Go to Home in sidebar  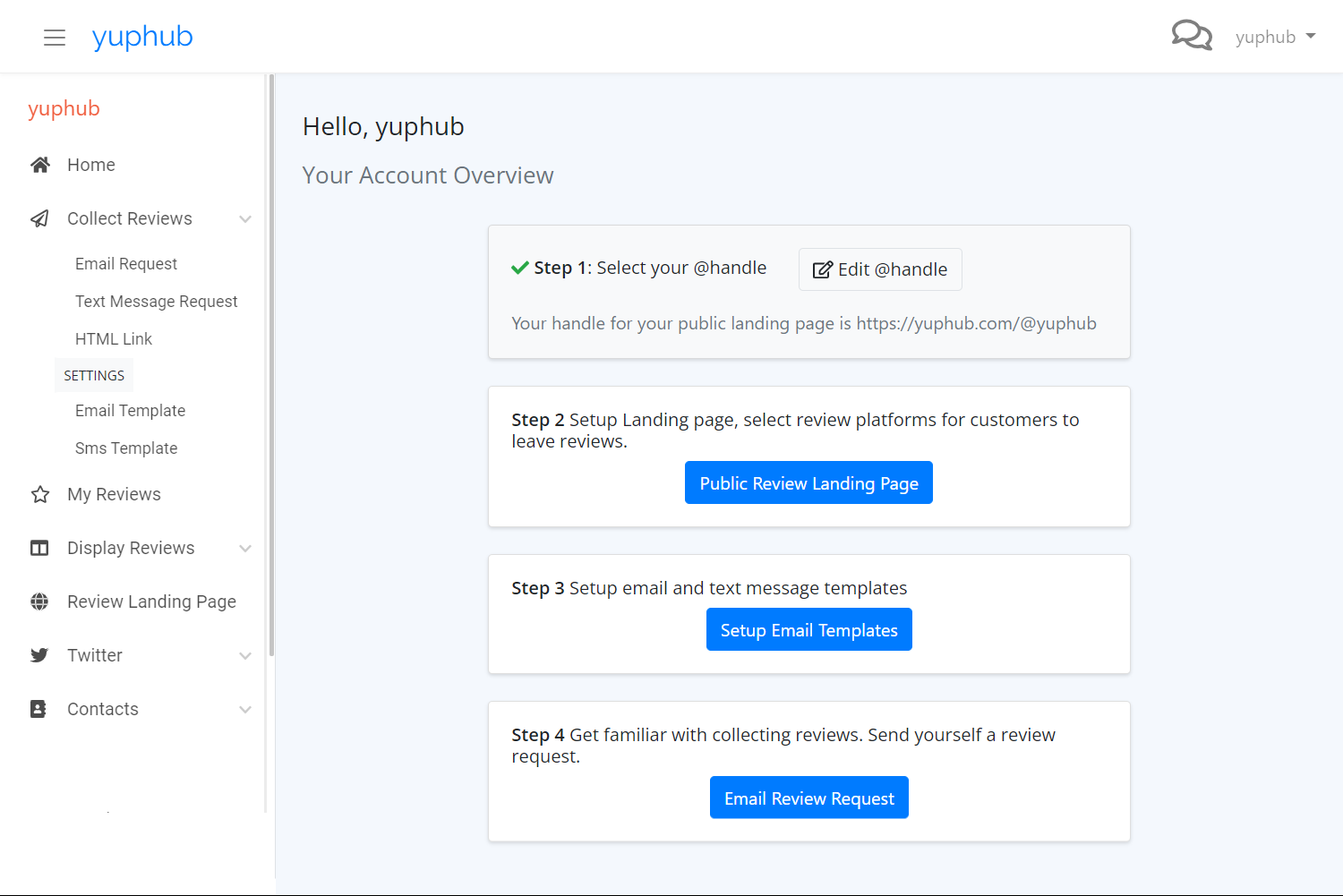91,165
